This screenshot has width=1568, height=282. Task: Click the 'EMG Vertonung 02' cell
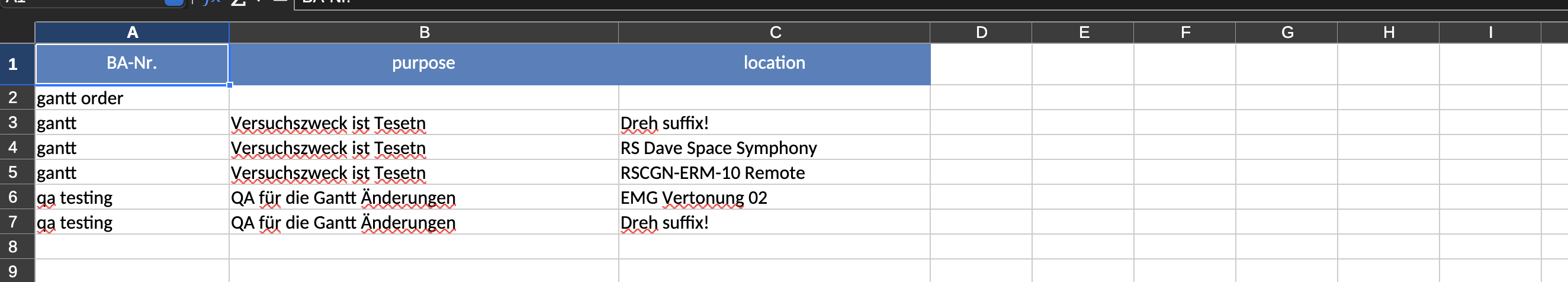775,198
